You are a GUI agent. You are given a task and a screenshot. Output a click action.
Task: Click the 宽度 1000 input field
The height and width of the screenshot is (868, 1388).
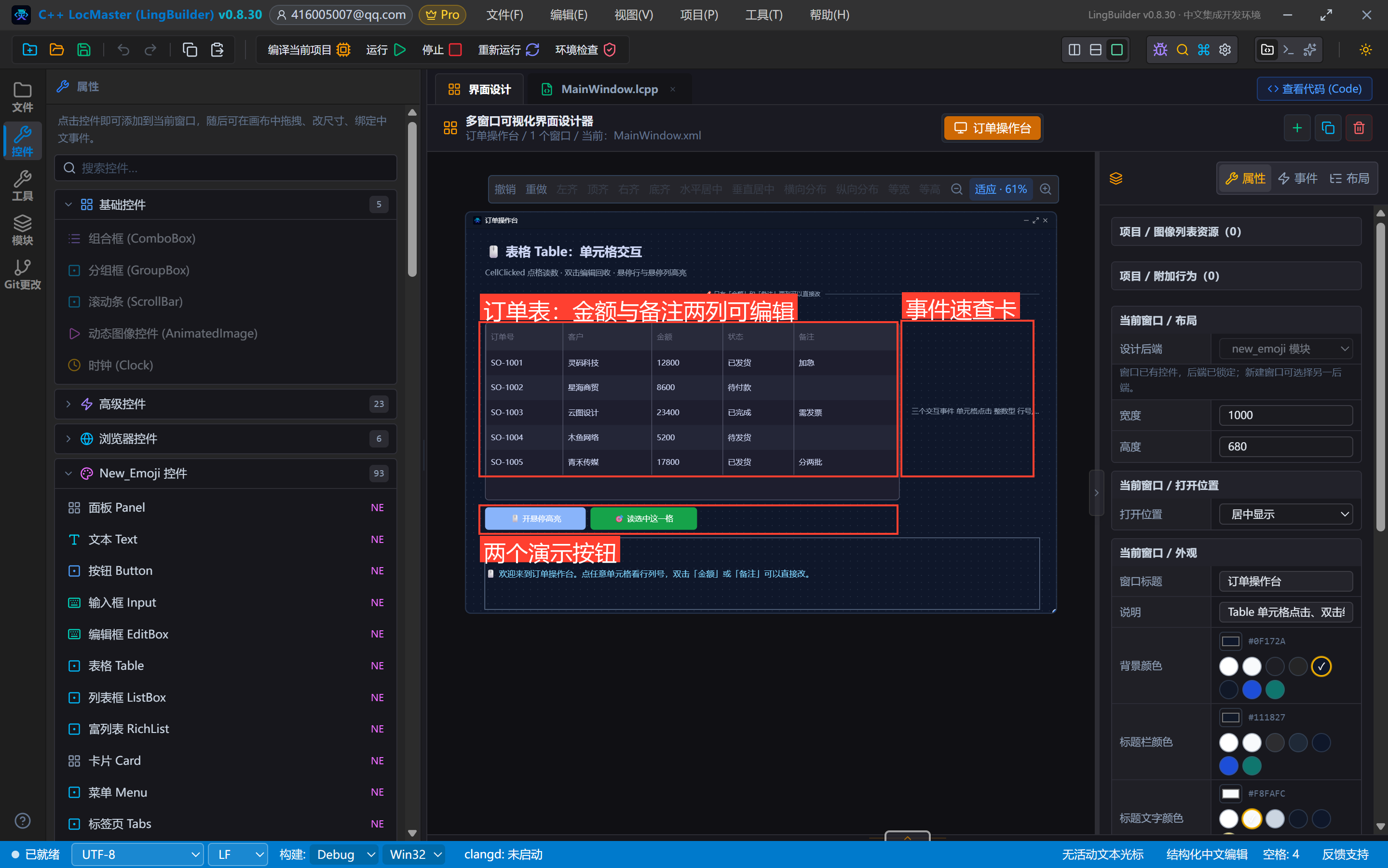click(1286, 415)
